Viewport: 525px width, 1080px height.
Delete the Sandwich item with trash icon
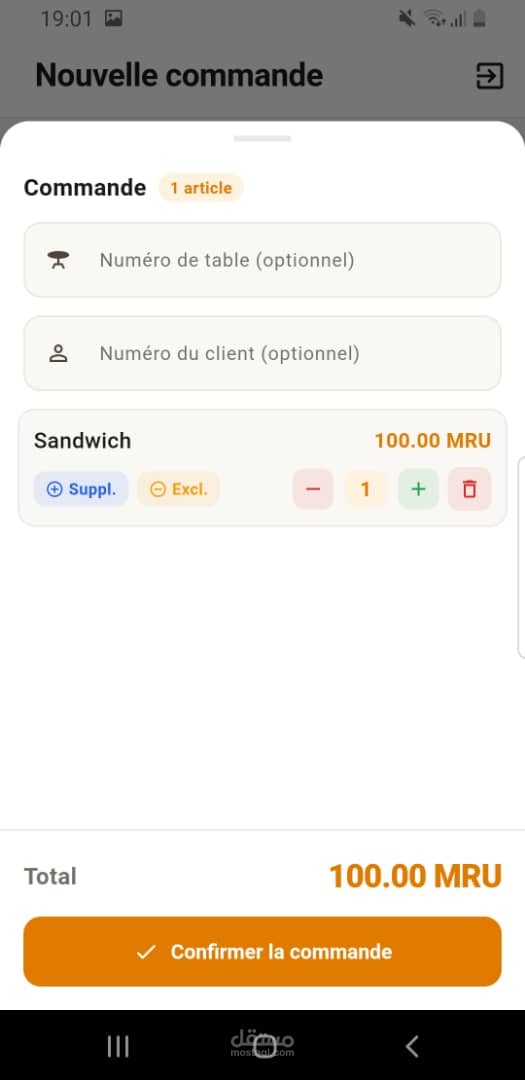pyautogui.click(x=469, y=489)
